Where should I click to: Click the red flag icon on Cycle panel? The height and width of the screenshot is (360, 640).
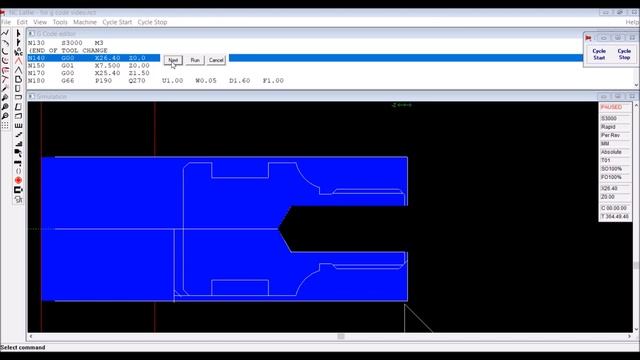coord(588,38)
